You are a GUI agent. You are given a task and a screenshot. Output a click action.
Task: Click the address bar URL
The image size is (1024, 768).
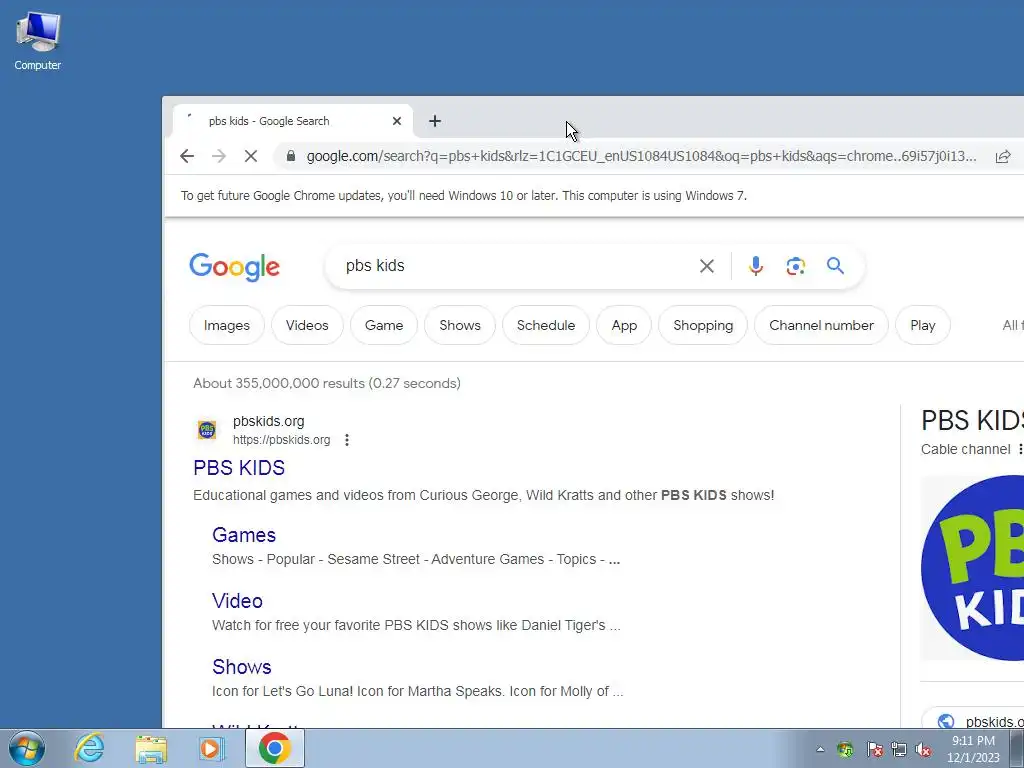[x=641, y=156]
